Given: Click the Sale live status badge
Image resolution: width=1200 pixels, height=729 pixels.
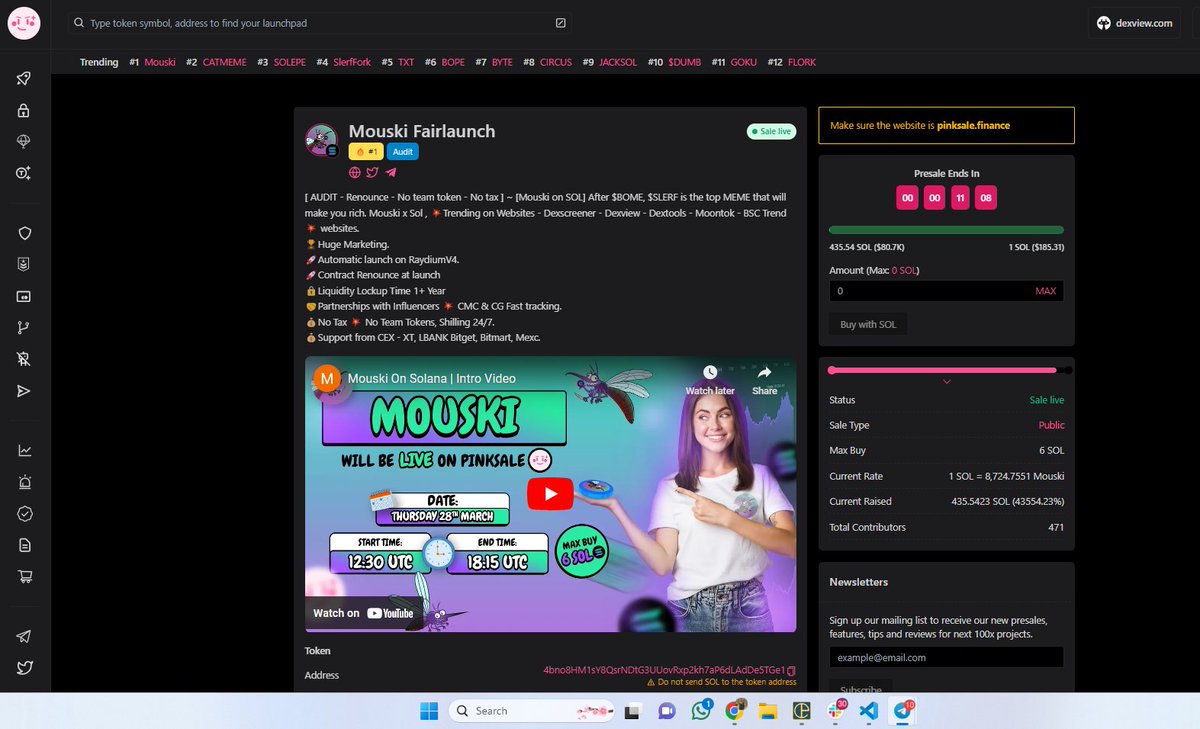Looking at the screenshot, I should pyautogui.click(x=771, y=131).
